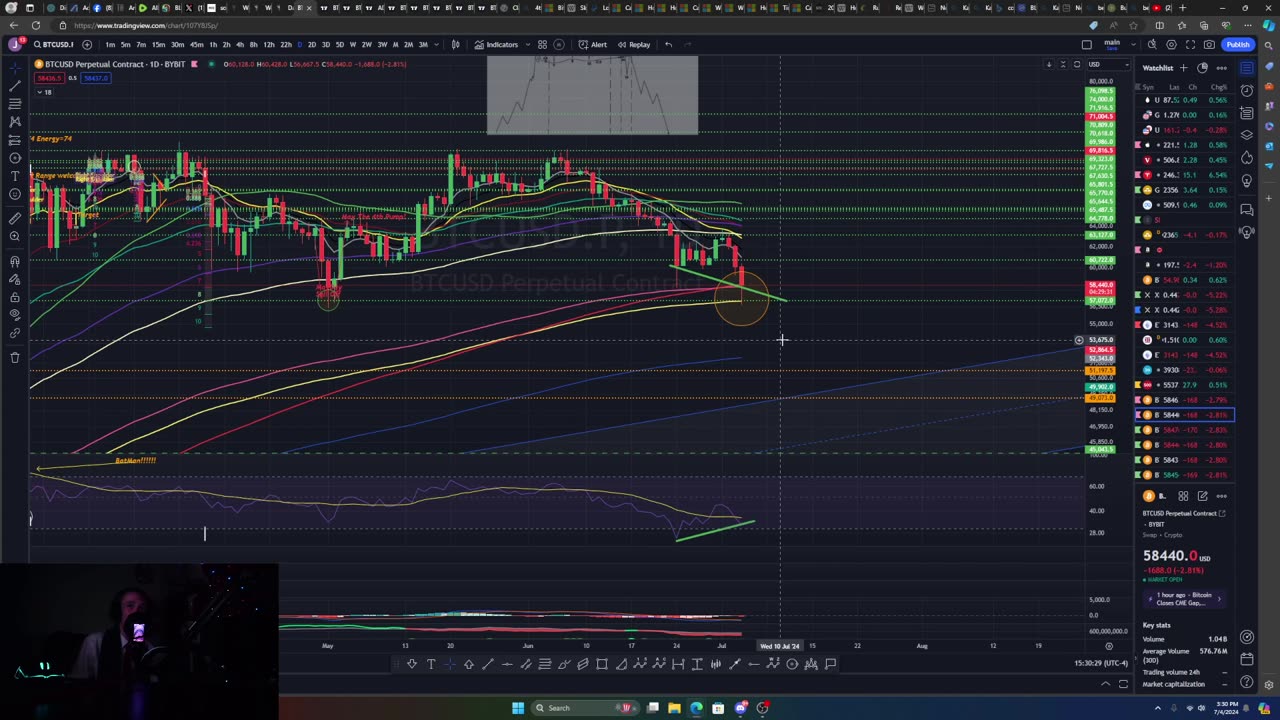
Task: Select the trend line drawing tool
Action: click(15, 85)
